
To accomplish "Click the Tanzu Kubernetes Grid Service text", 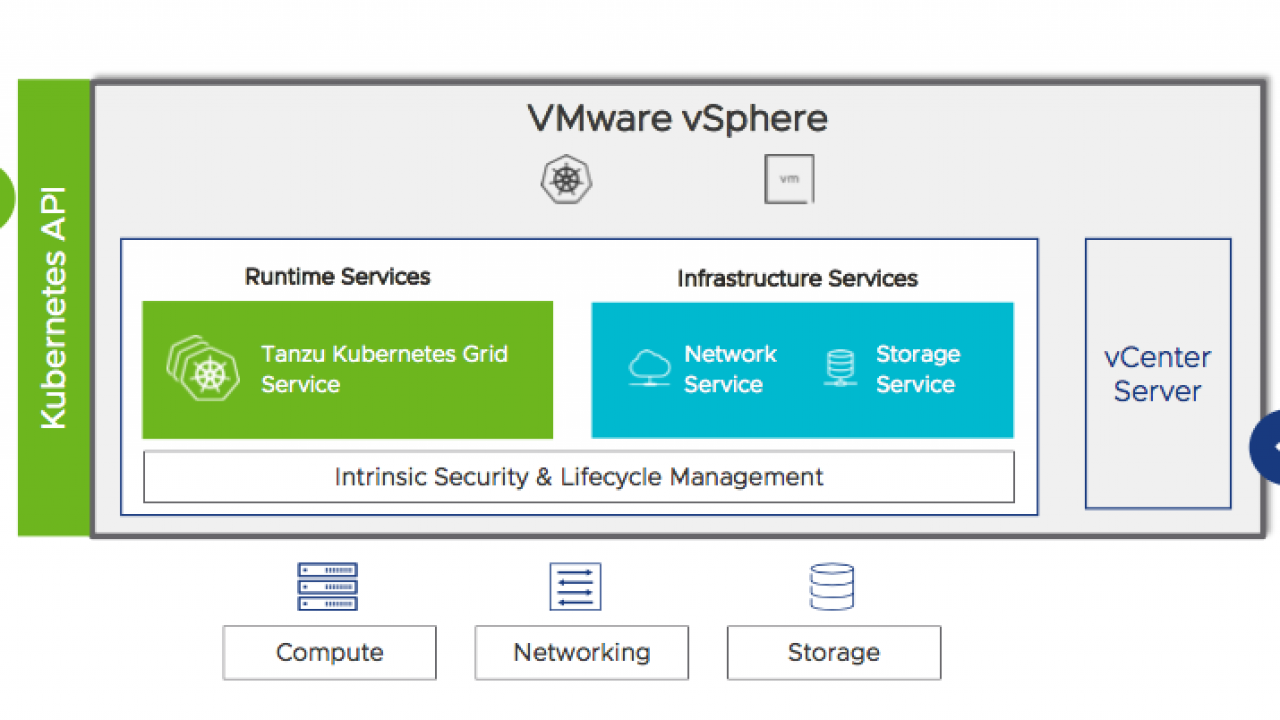I will pos(384,369).
